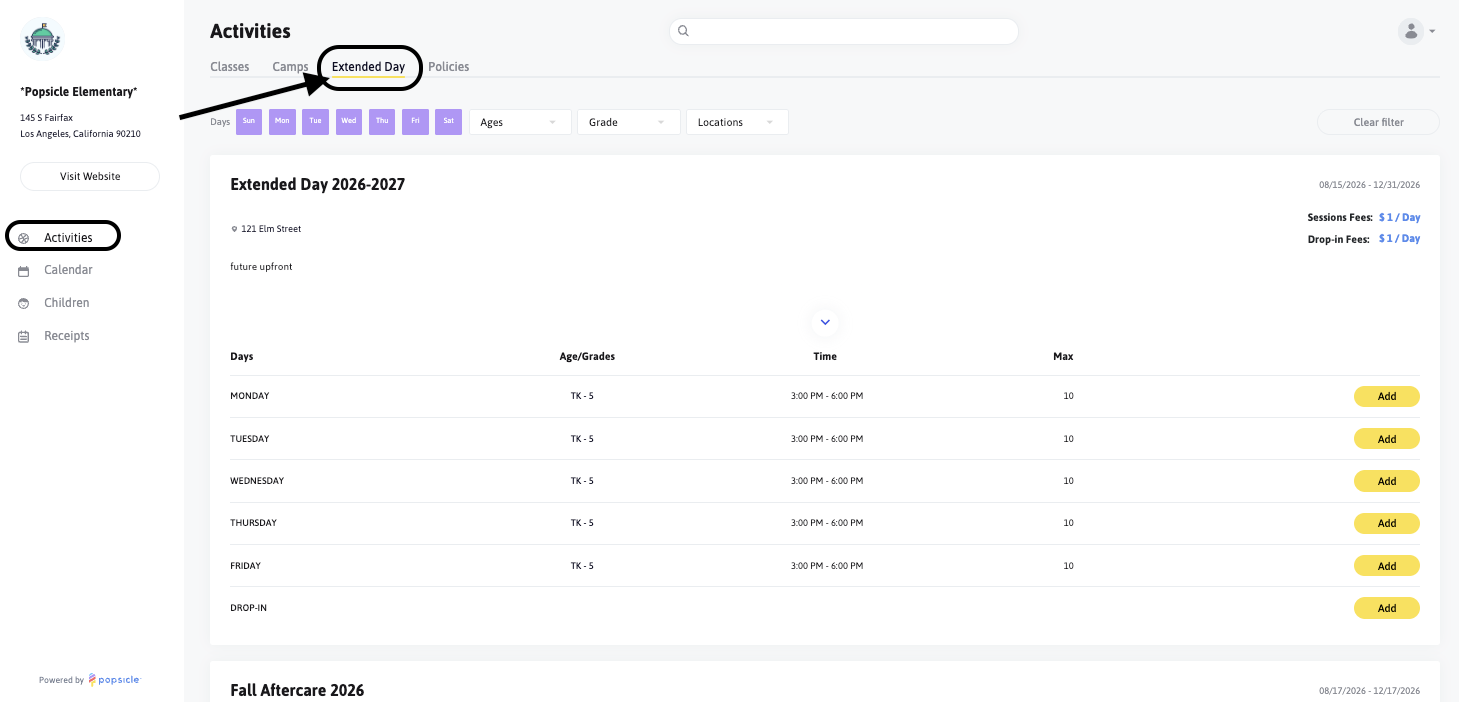
Task: Switch to the Policies tab
Action: coord(449,67)
